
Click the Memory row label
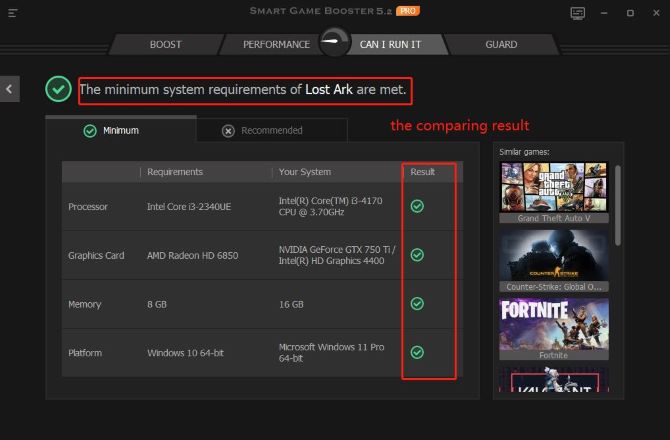point(85,304)
